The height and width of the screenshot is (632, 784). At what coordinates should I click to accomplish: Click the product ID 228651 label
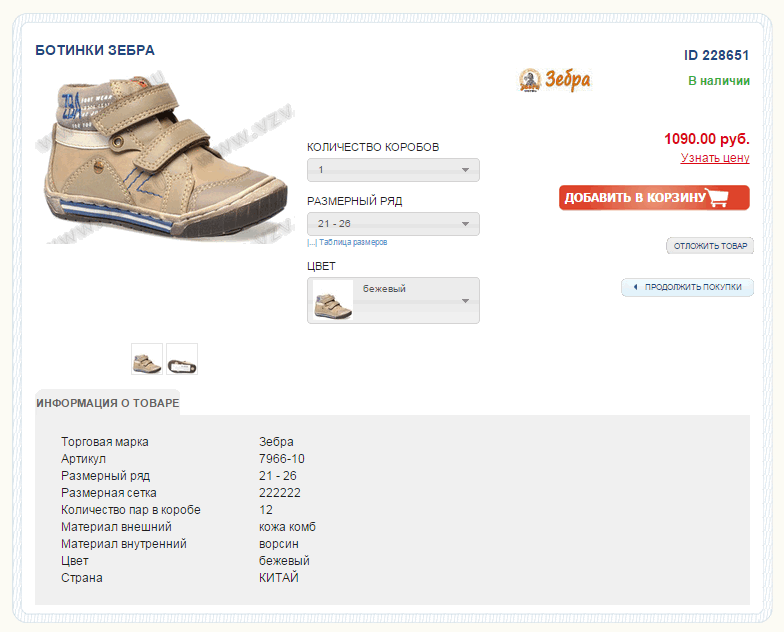pos(716,56)
